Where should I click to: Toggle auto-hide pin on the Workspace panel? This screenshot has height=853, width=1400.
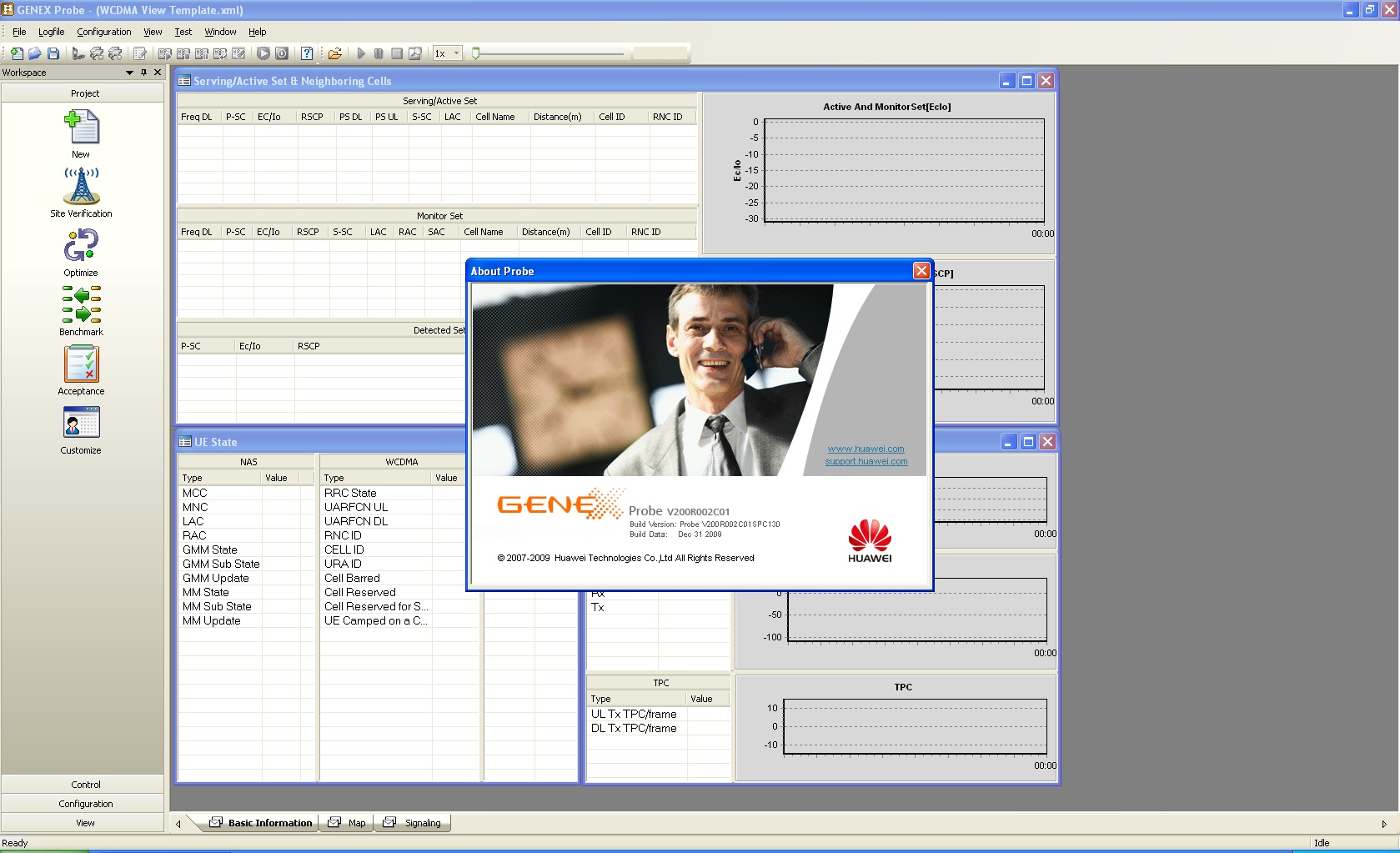click(143, 73)
